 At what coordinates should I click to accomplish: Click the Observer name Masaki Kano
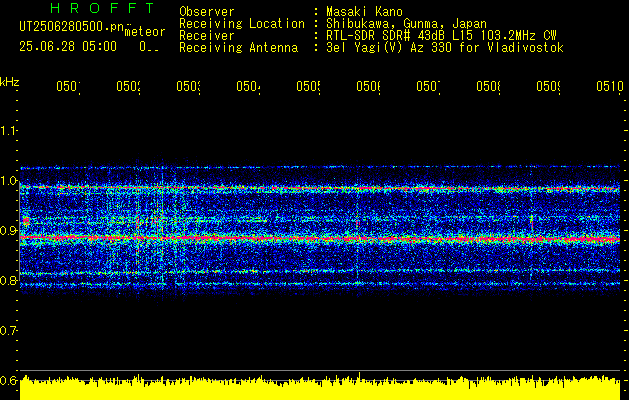coord(364,12)
